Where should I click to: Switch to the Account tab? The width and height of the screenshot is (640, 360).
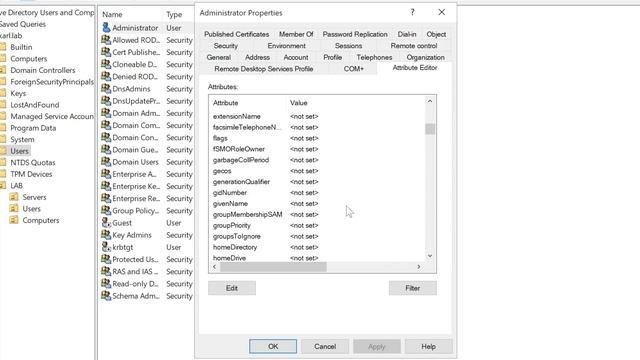point(296,57)
